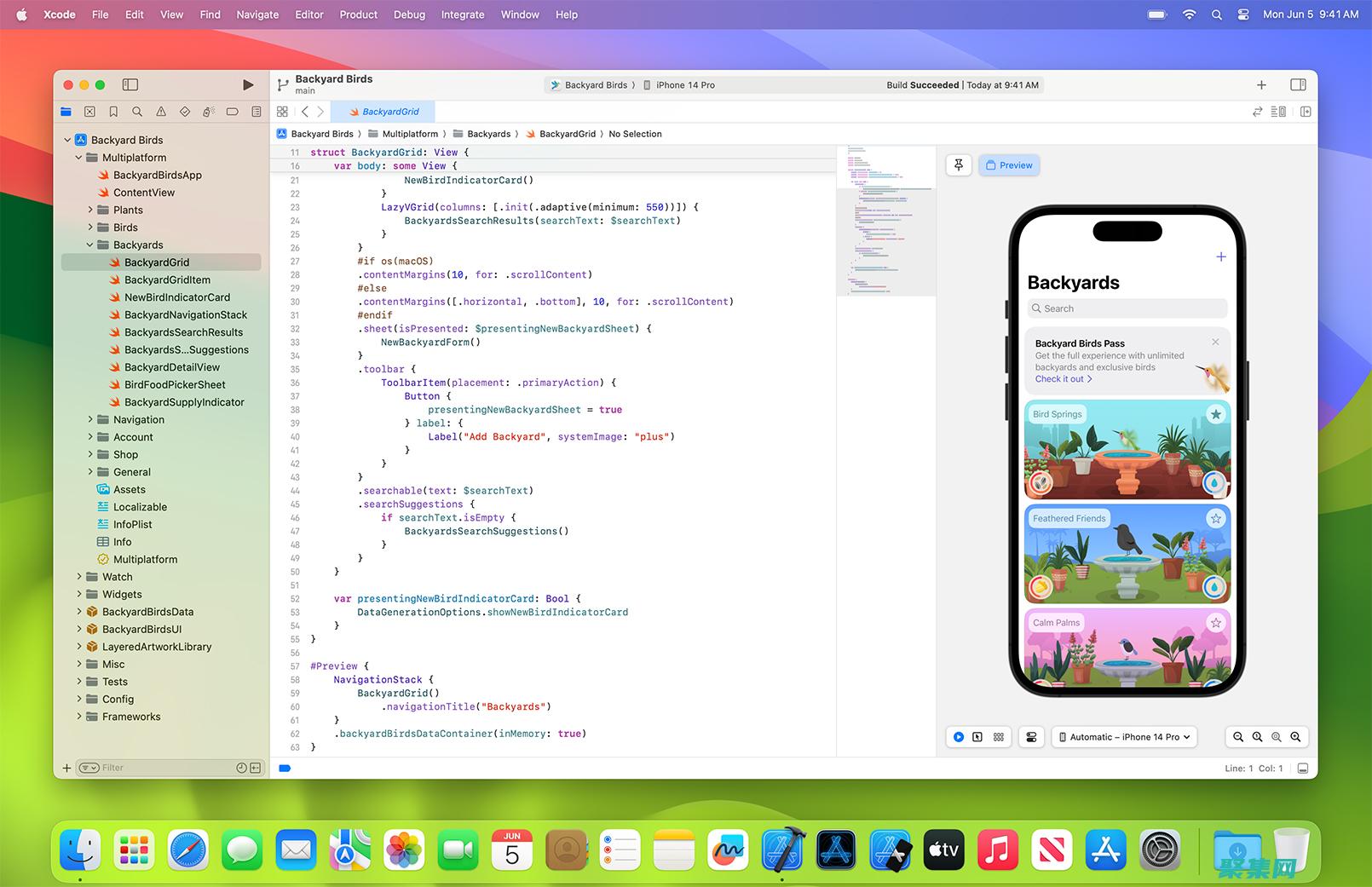Start live preview with the play icon
Image resolution: width=1372 pixels, height=887 pixels.
point(959,736)
